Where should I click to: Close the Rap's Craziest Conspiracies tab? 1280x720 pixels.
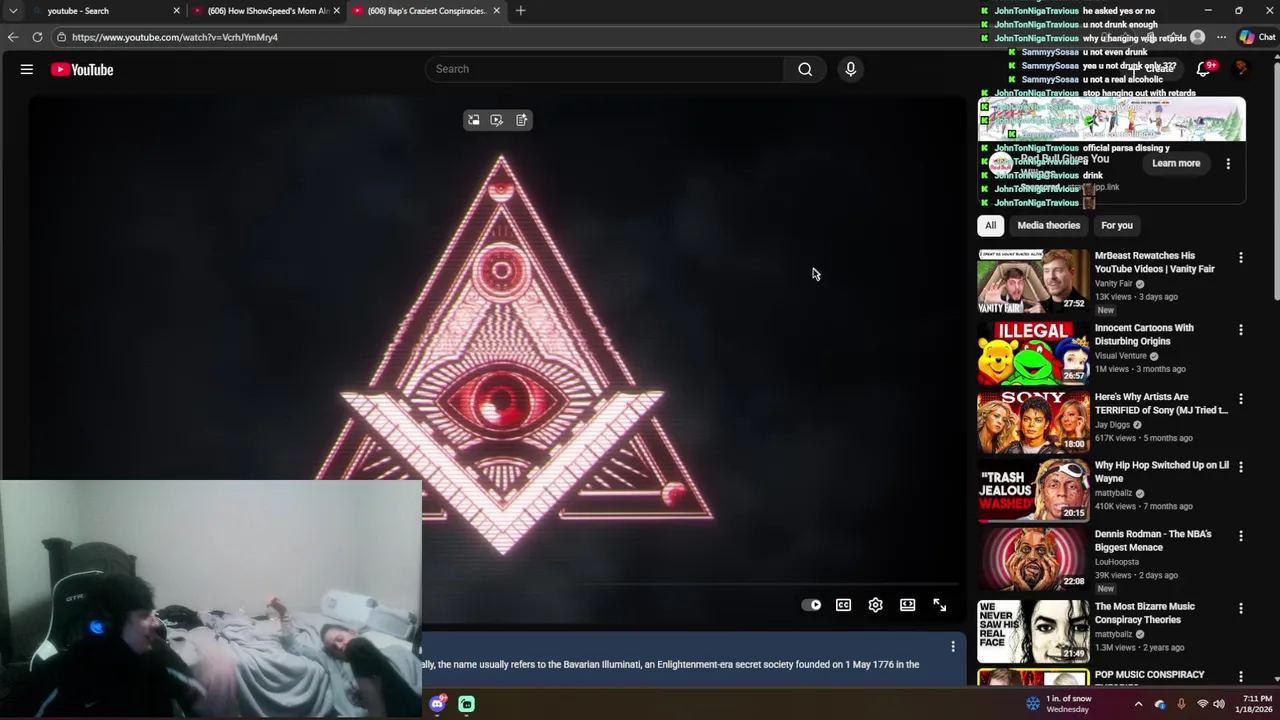coord(497,11)
